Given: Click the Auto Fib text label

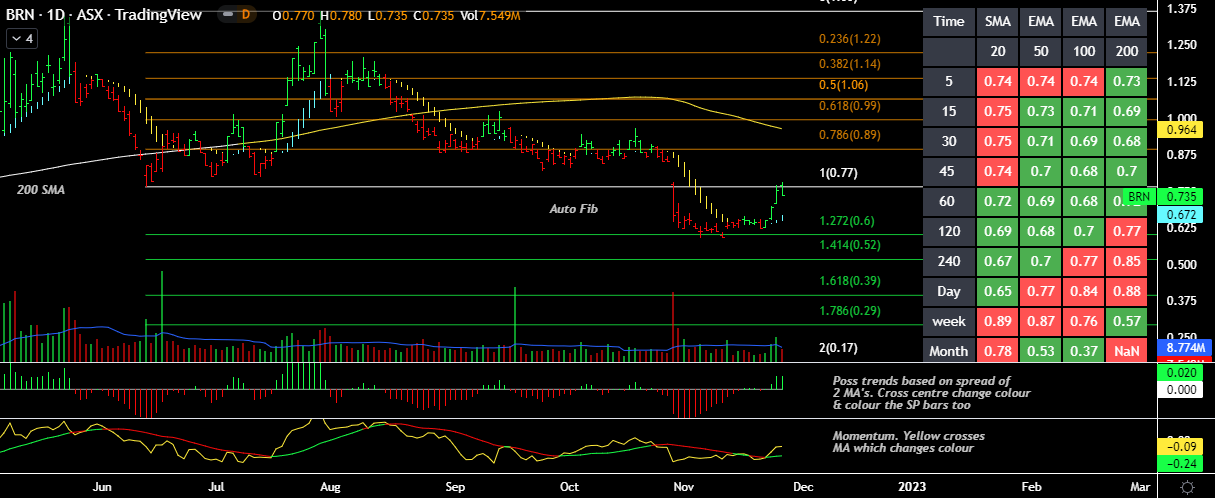Looking at the screenshot, I should (573, 209).
